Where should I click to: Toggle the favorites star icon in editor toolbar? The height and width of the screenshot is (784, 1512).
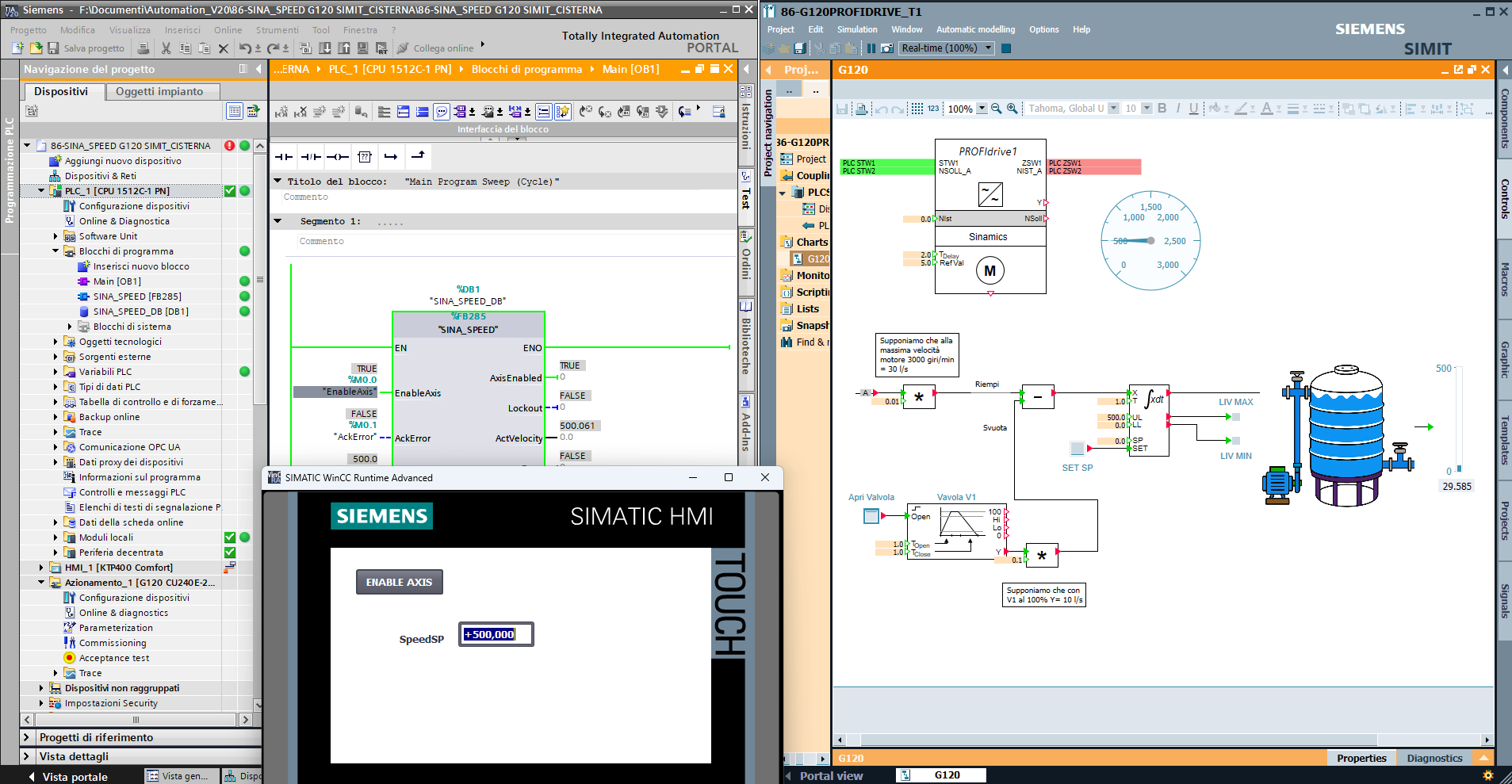[x=563, y=112]
